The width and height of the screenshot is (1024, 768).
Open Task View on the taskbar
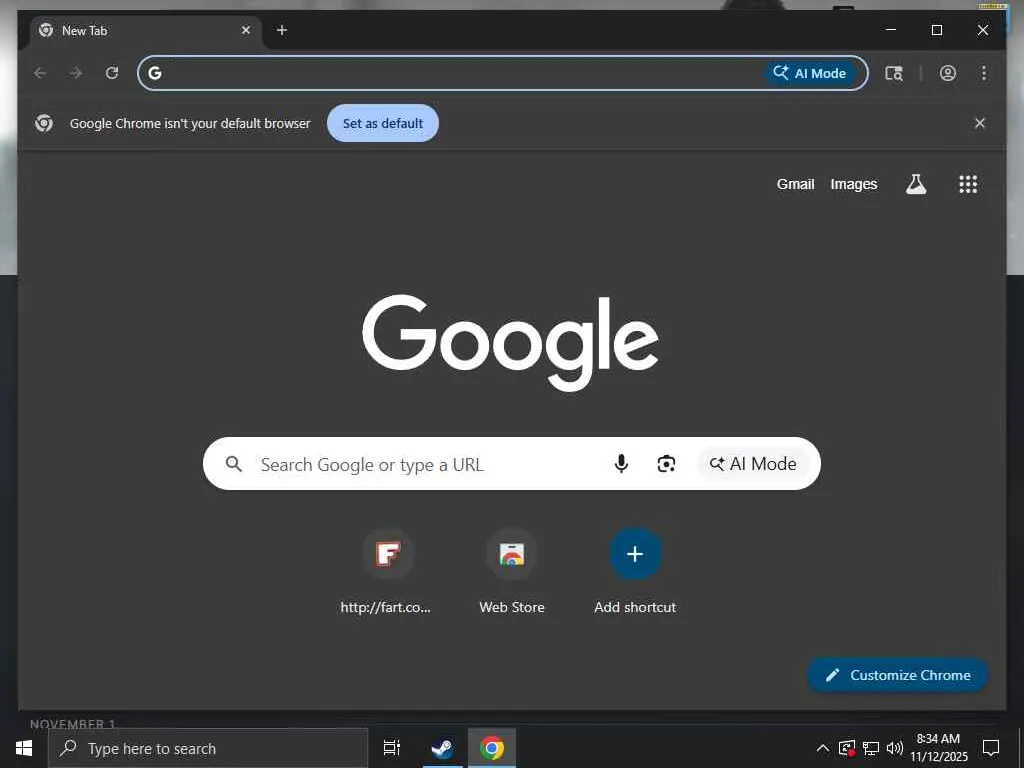click(x=391, y=748)
